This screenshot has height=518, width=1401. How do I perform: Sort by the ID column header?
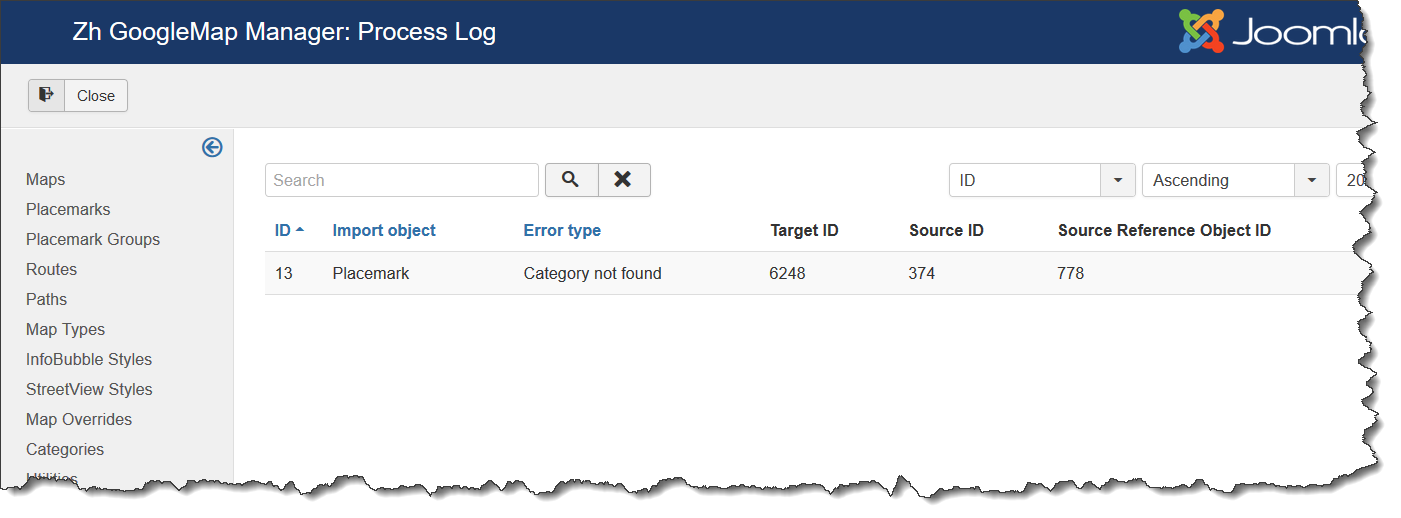click(283, 230)
